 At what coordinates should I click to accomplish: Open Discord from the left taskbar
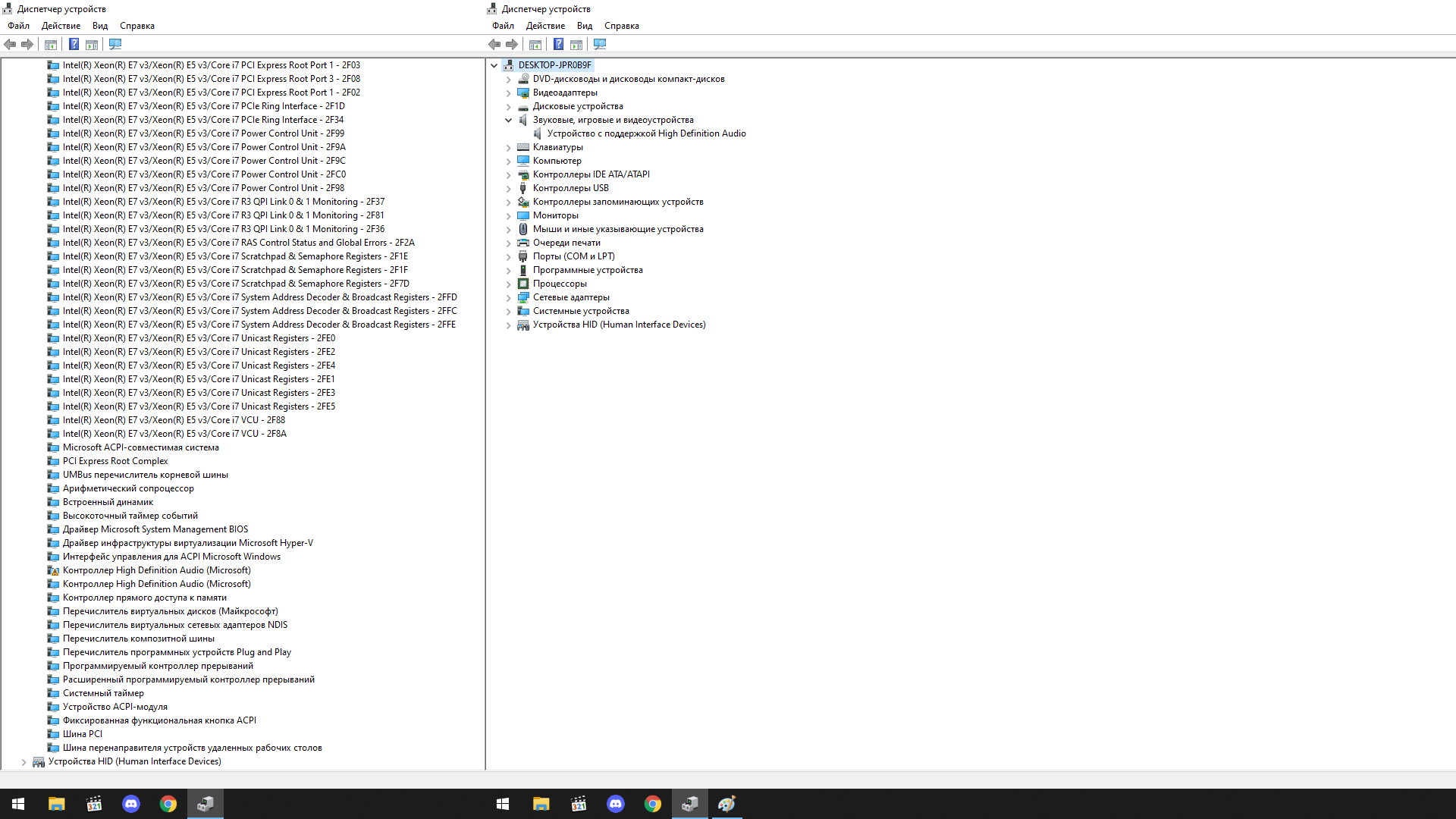(131, 804)
